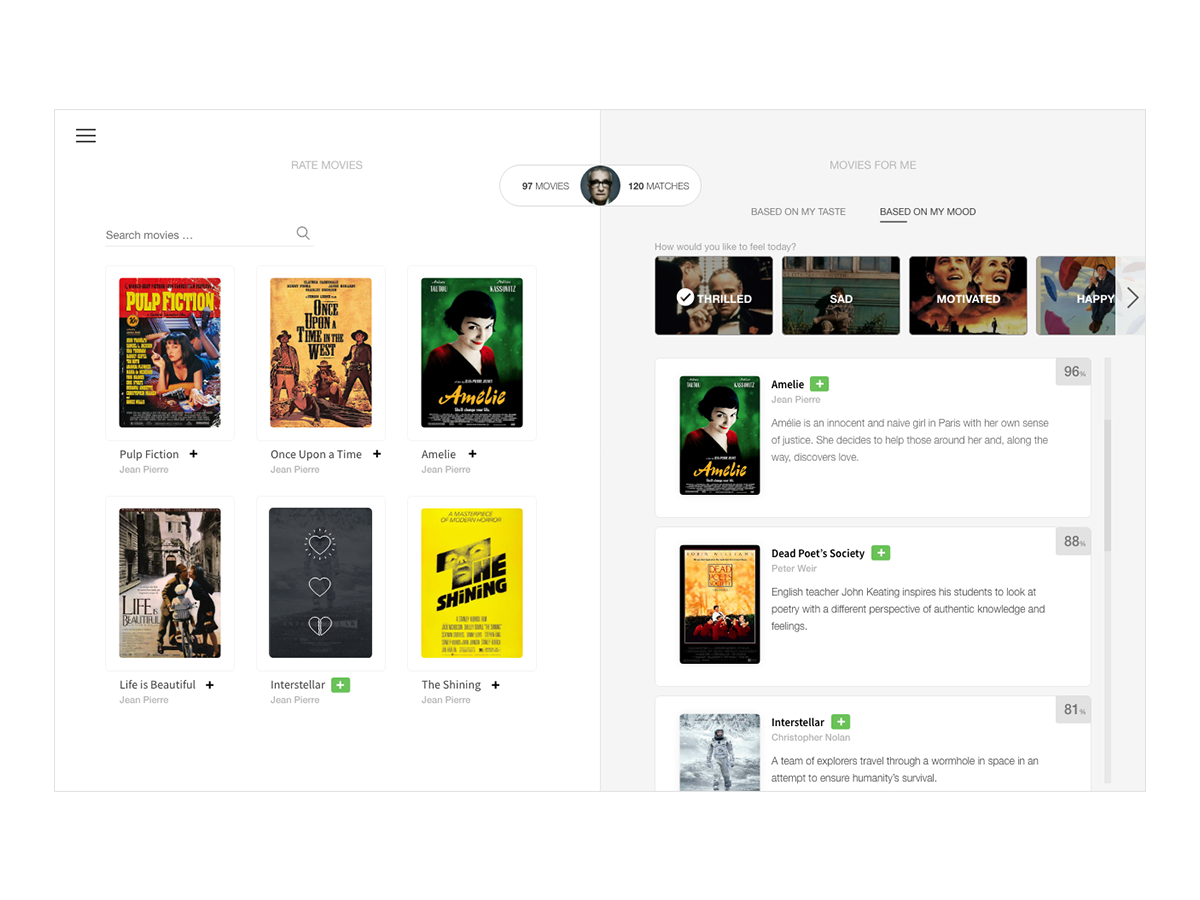1200x900 pixels.
Task: Click the search magnifier icon
Action: pos(303,233)
